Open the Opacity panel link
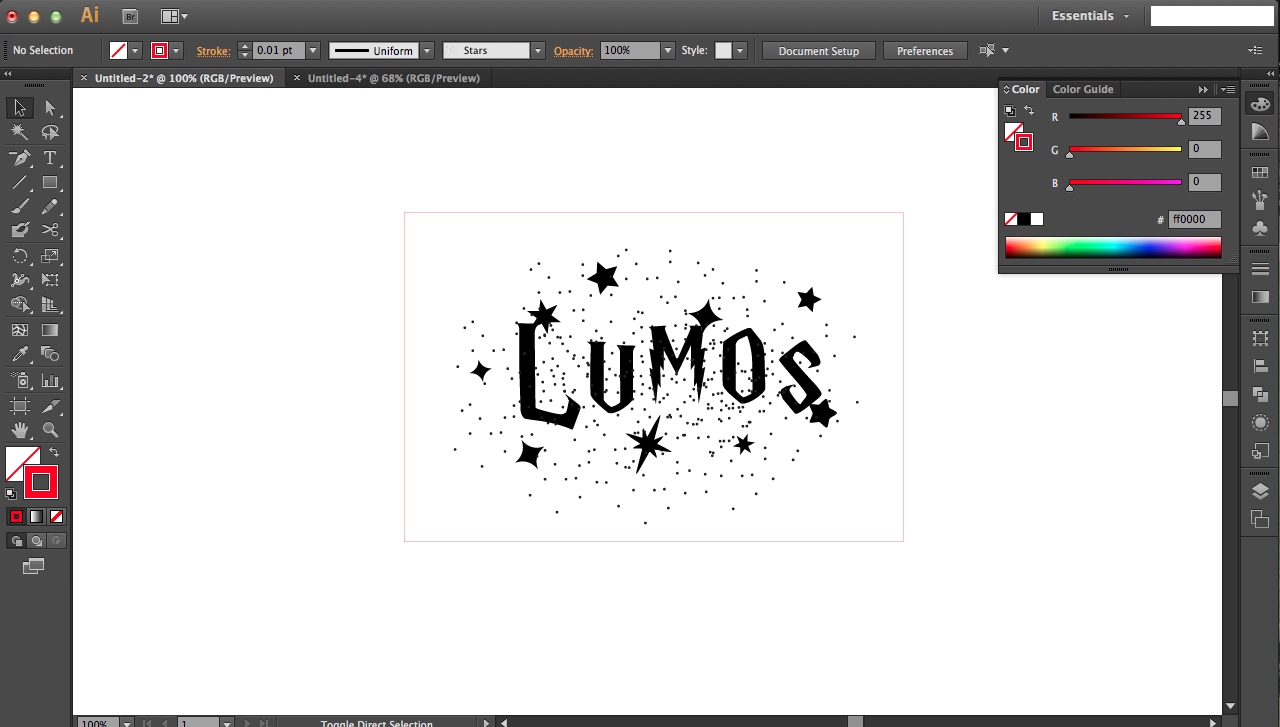Viewport: 1280px width, 727px height. click(574, 50)
